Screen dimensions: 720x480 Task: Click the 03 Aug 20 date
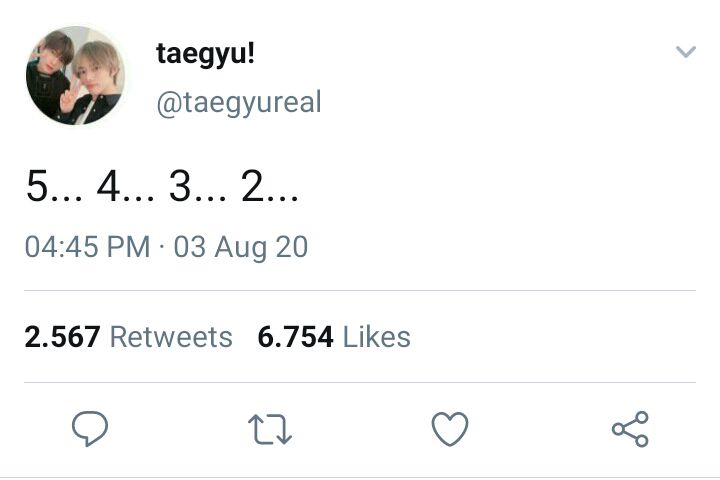click(x=241, y=247)
